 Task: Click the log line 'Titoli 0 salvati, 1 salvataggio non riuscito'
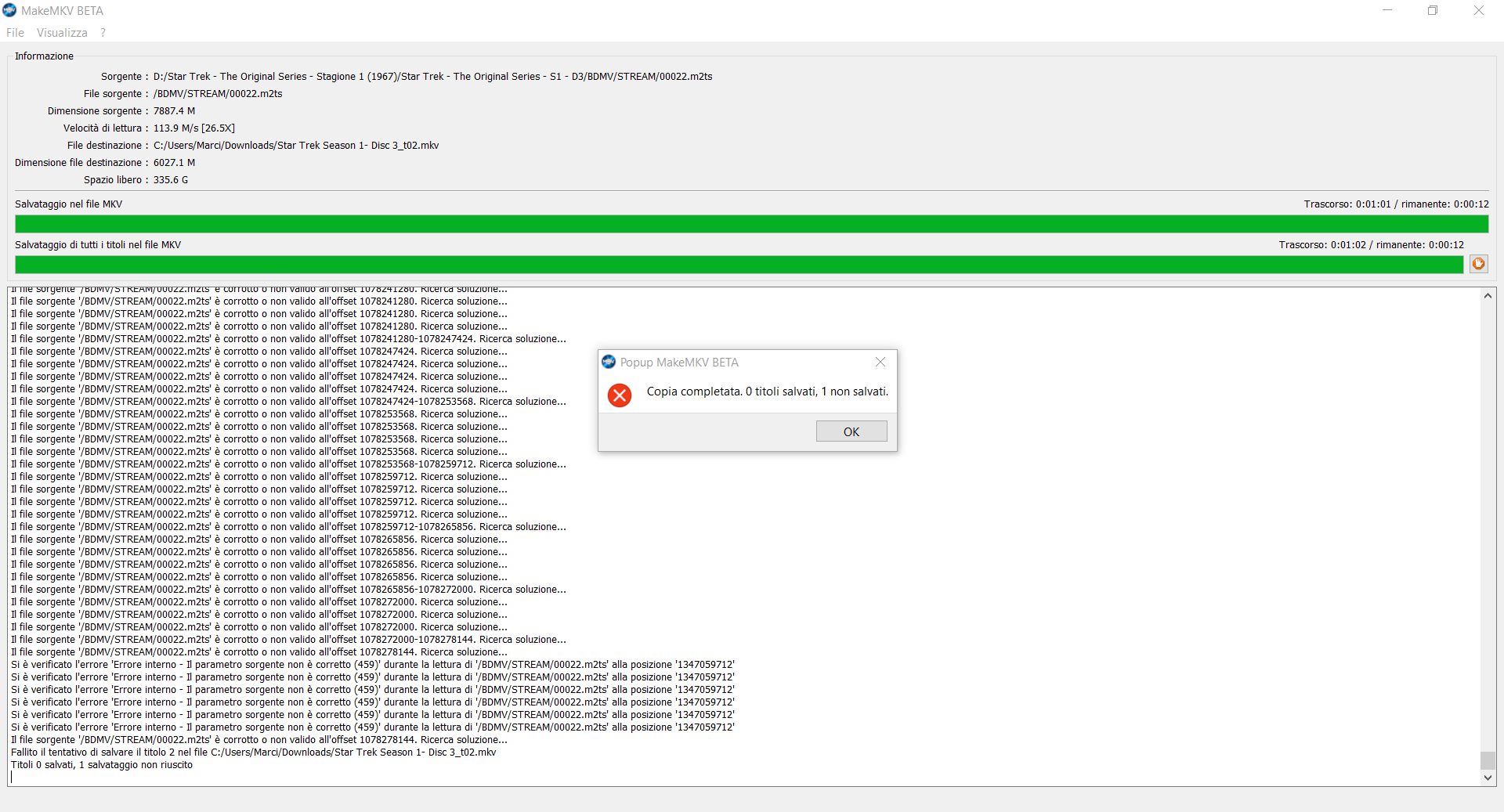point(102,765)
